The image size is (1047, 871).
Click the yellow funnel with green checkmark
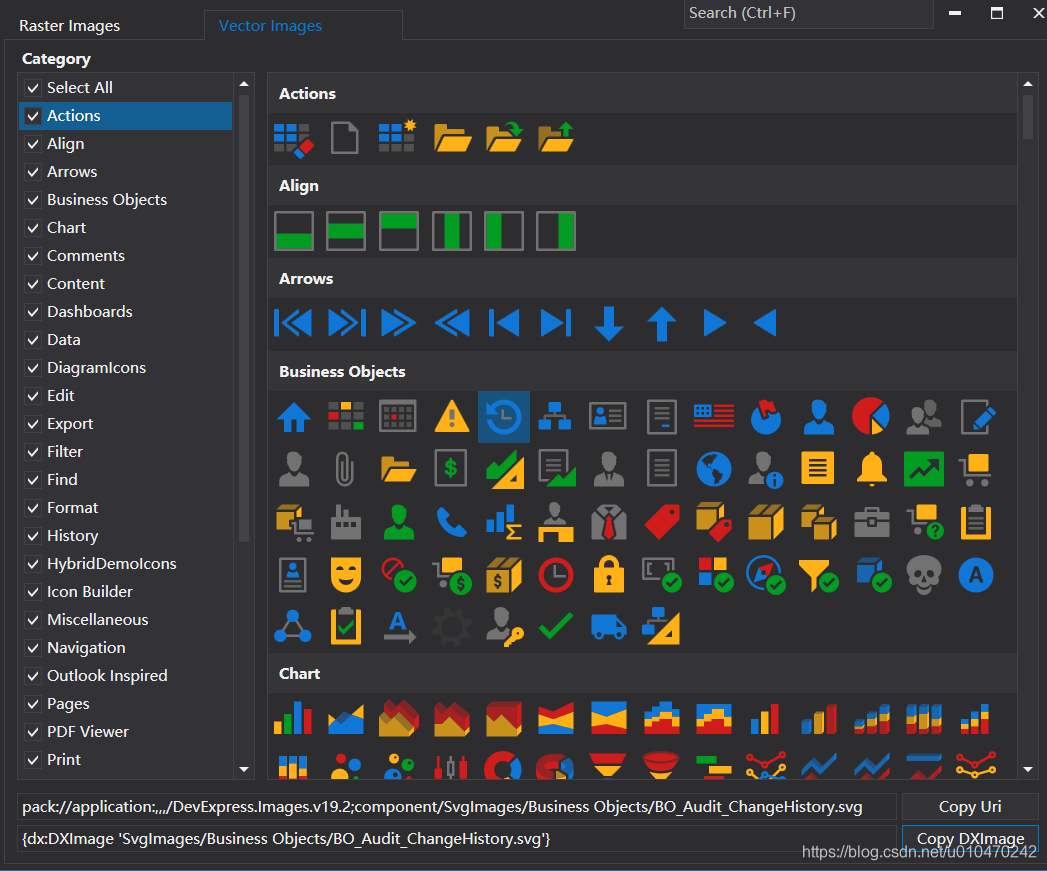(819, 574)
